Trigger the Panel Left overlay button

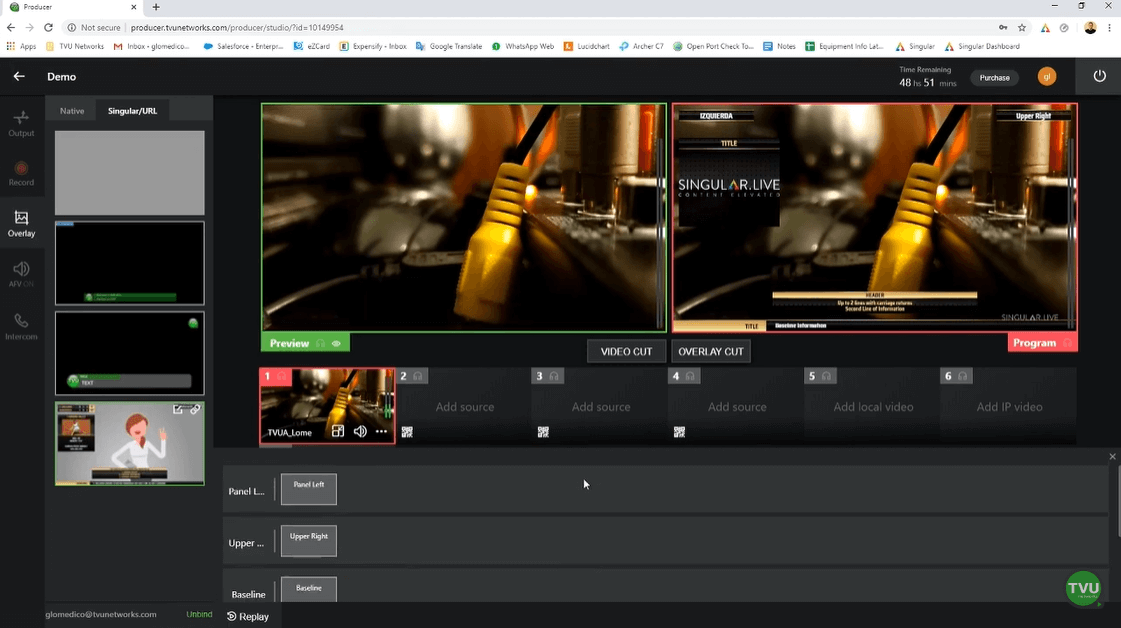click(309, 489)
